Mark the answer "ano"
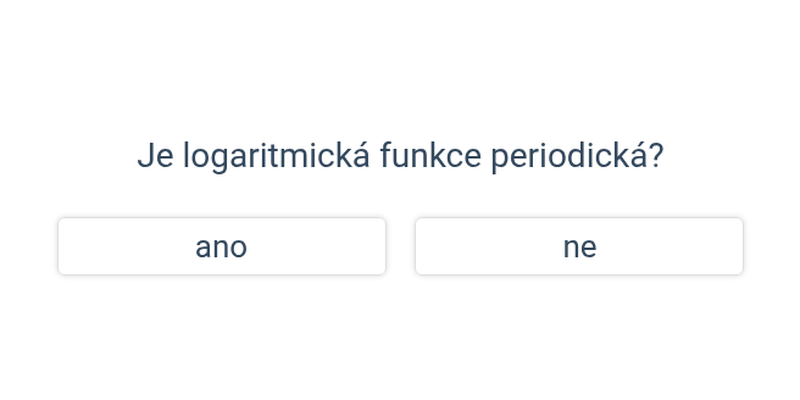Screen dimensions: 800x400 (x=222, y=246)
